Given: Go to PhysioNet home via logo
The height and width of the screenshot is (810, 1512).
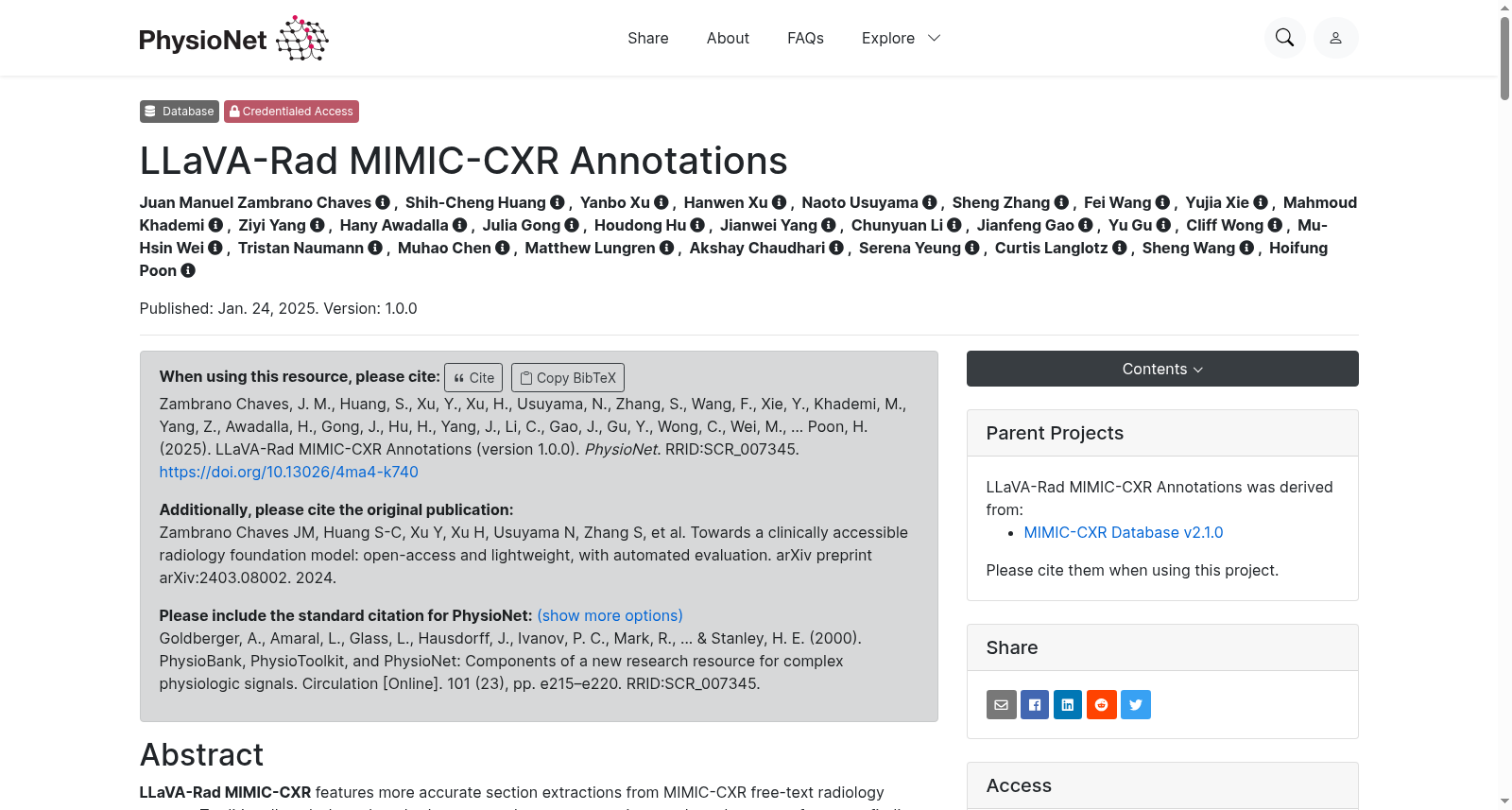Looking at the screenshot, I should pyautogui.click(x=233, y=39).
